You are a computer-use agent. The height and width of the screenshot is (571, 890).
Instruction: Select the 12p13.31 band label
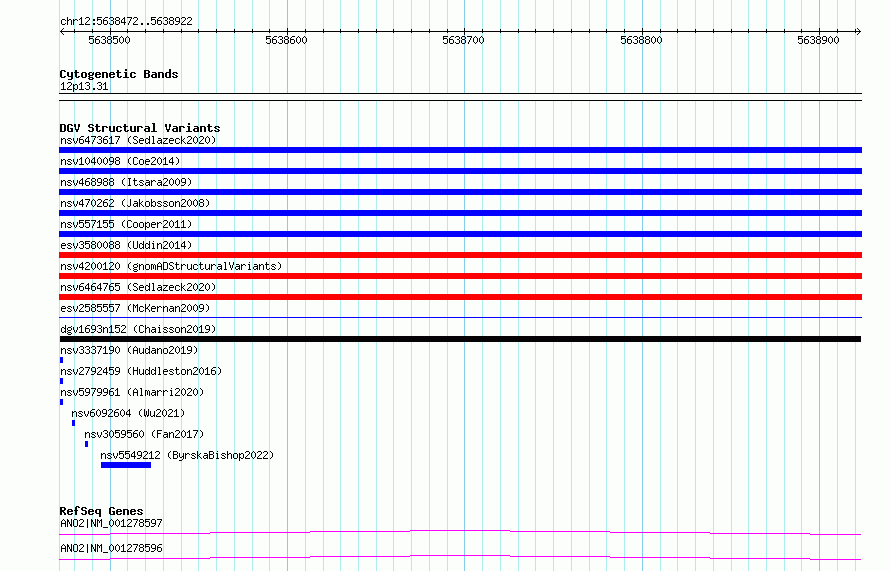click(x=84, y=86)
